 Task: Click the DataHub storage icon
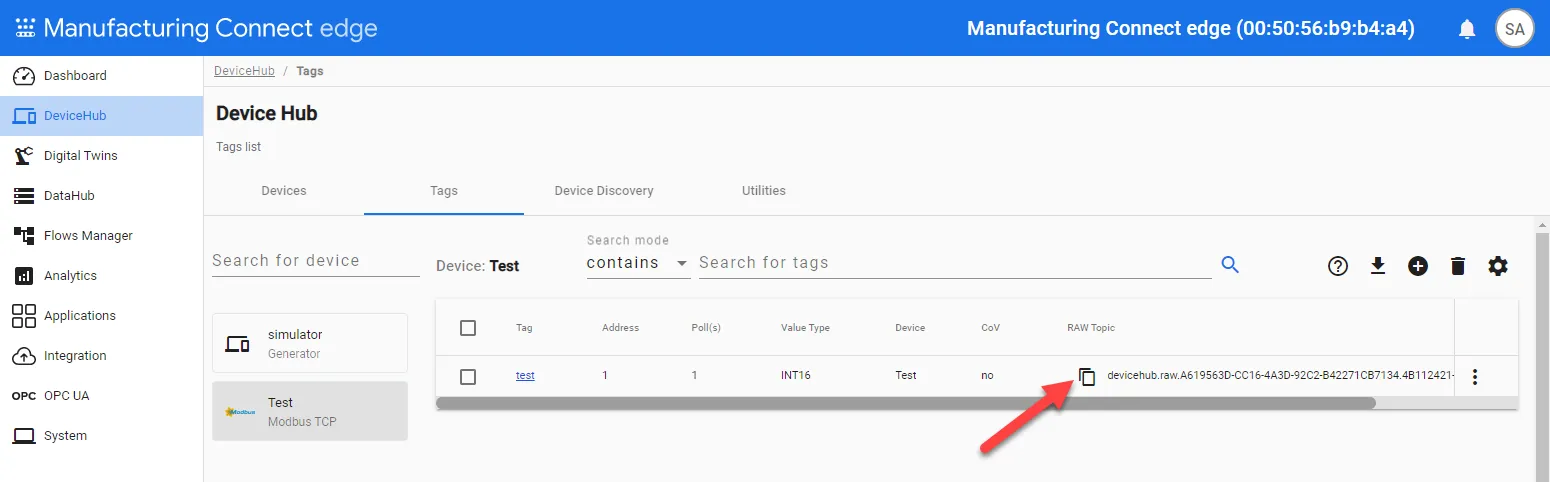click(24, 196)
